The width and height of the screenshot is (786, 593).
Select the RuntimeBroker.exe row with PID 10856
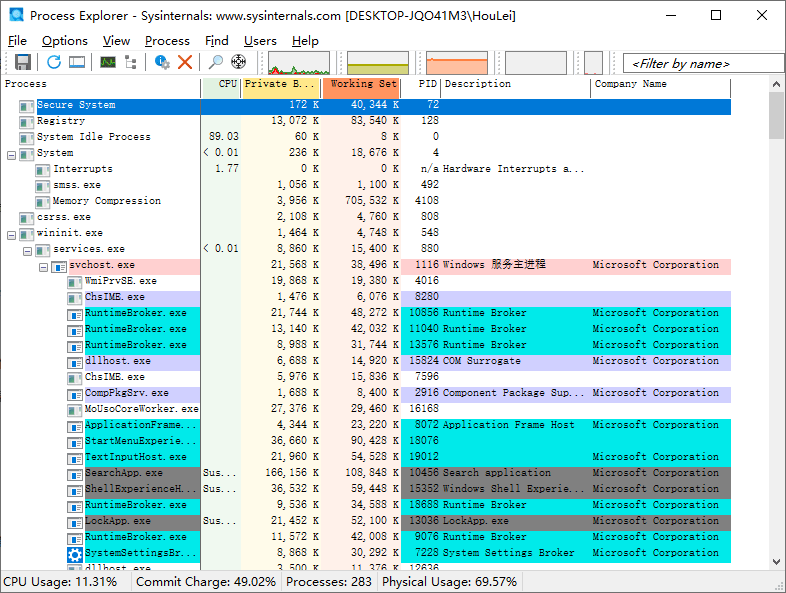(366, 313)
